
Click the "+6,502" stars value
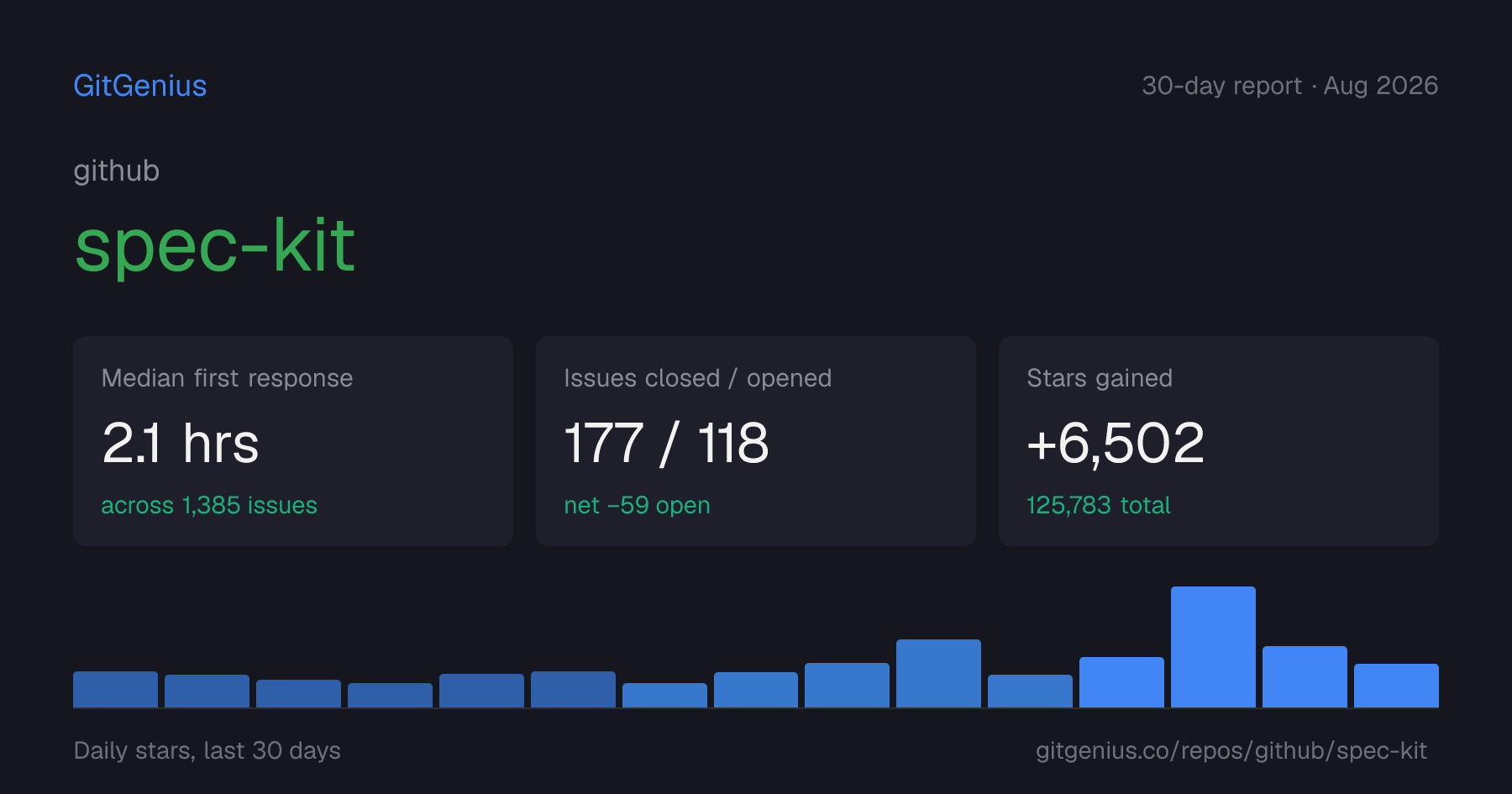[1116, 443]
